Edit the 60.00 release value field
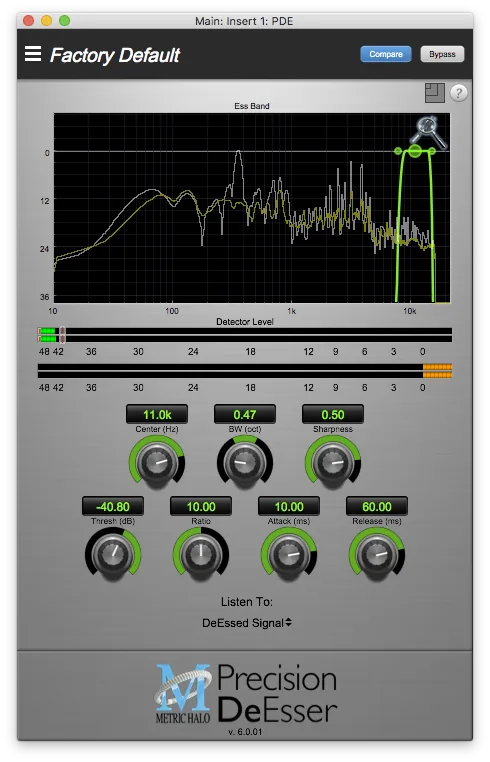 377,506
